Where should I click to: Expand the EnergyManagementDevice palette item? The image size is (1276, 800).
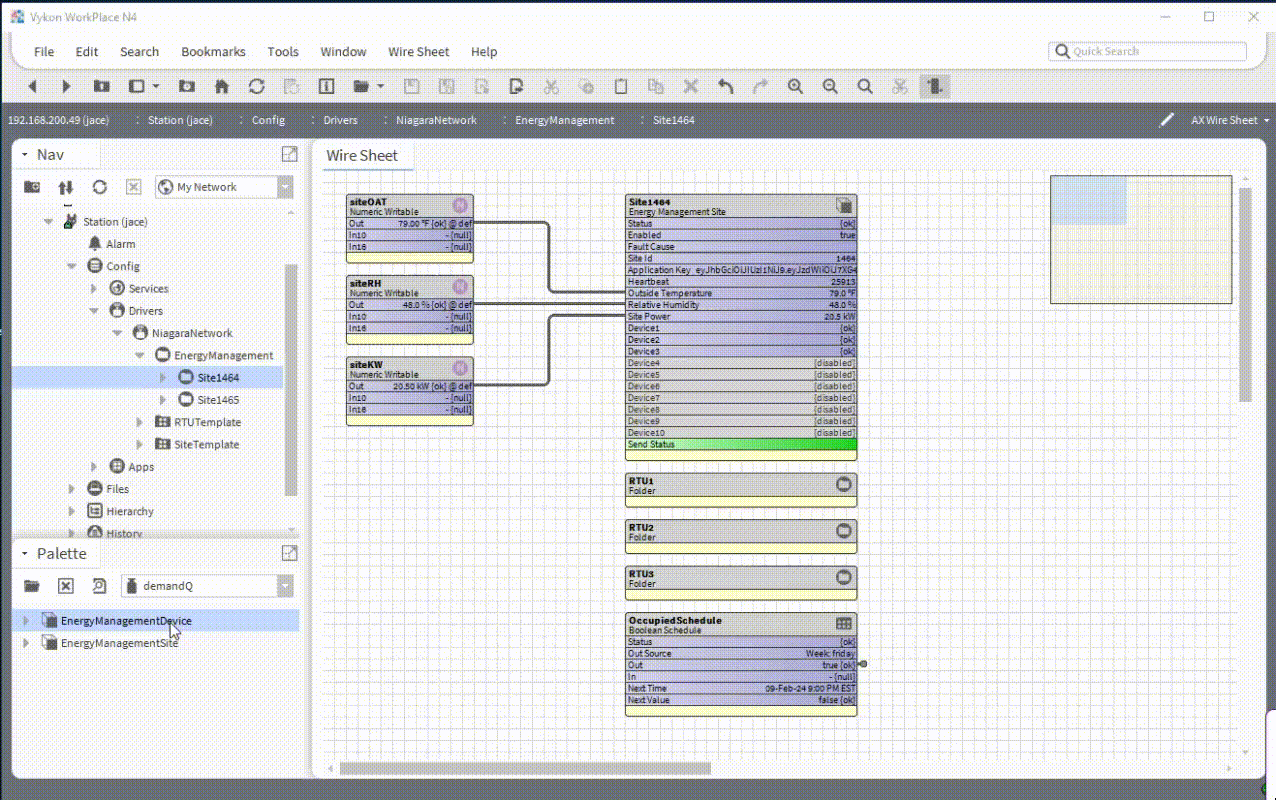point(26,621)
